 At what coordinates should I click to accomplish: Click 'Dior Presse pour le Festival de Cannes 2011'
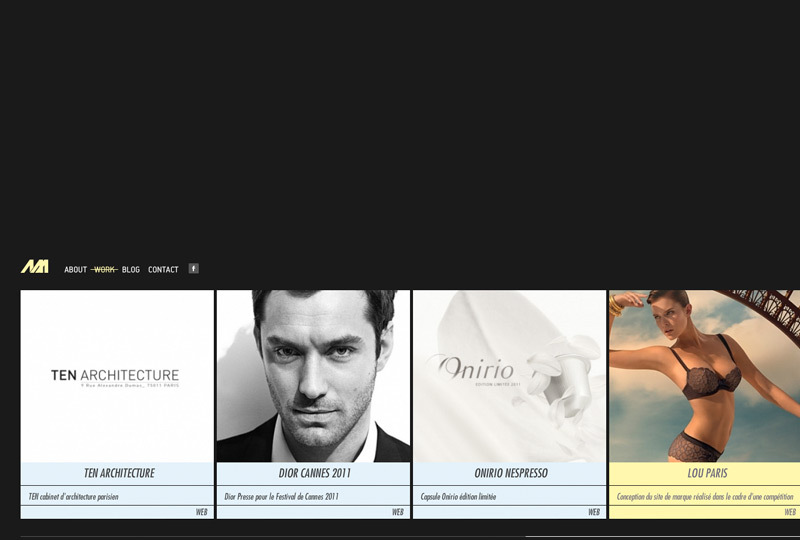point(282,496)
